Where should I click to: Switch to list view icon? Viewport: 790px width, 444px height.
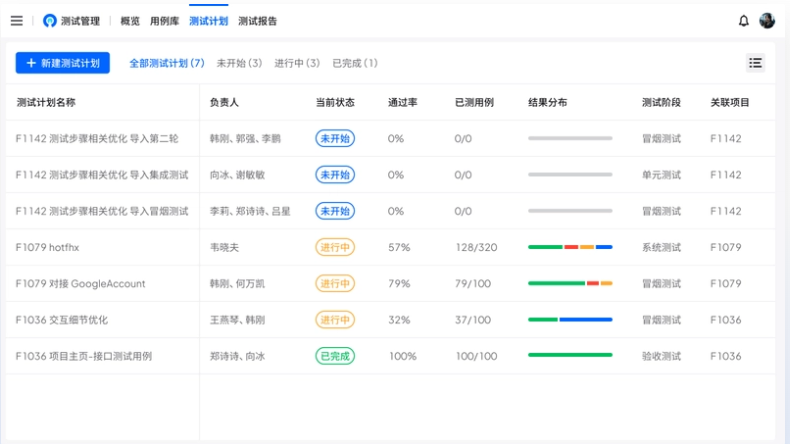click(x=755, y=63)
